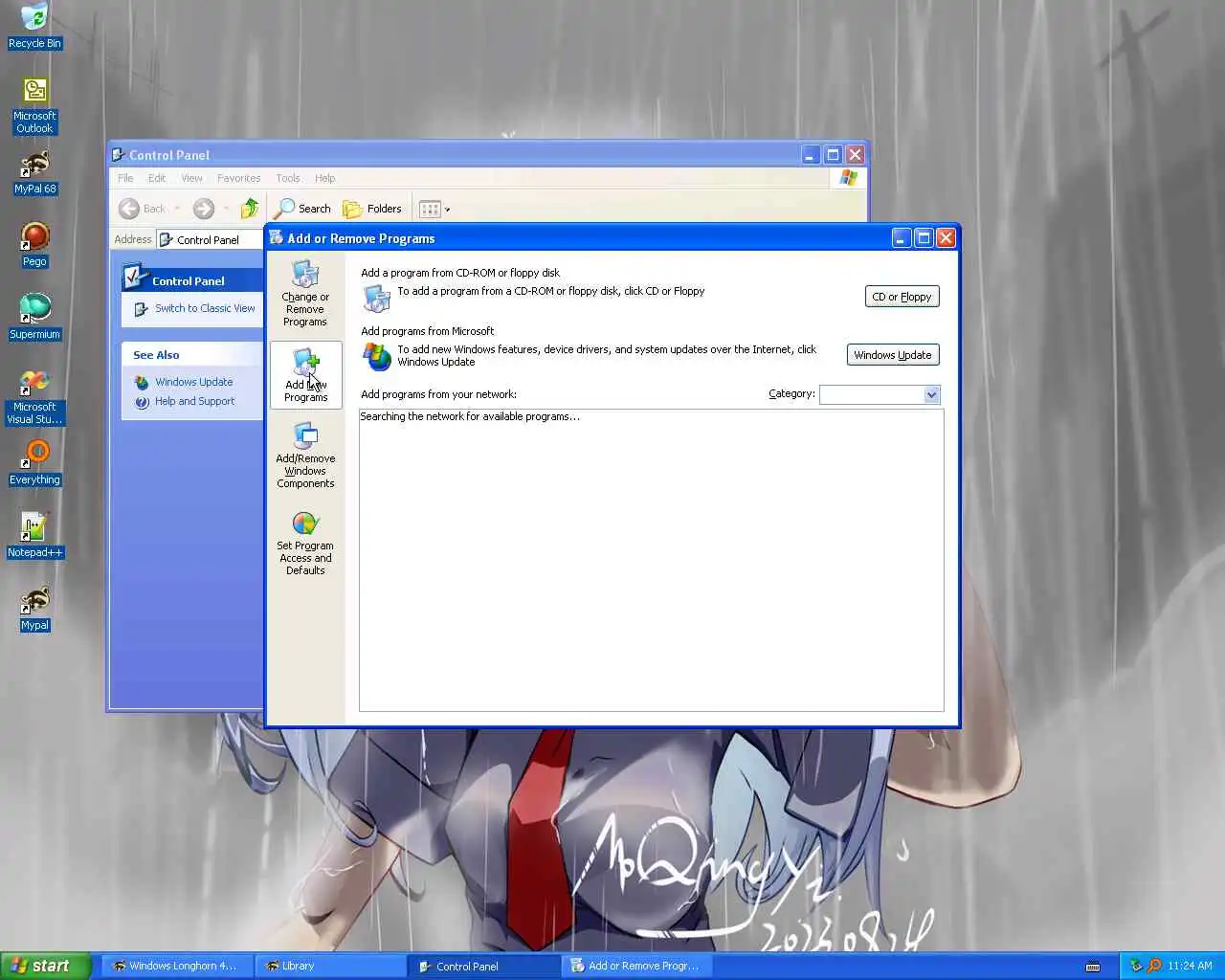The width and height of the screenshot is (1225, 980).
Task: Switch to Library taskbar item
Action: coord(330,966)
